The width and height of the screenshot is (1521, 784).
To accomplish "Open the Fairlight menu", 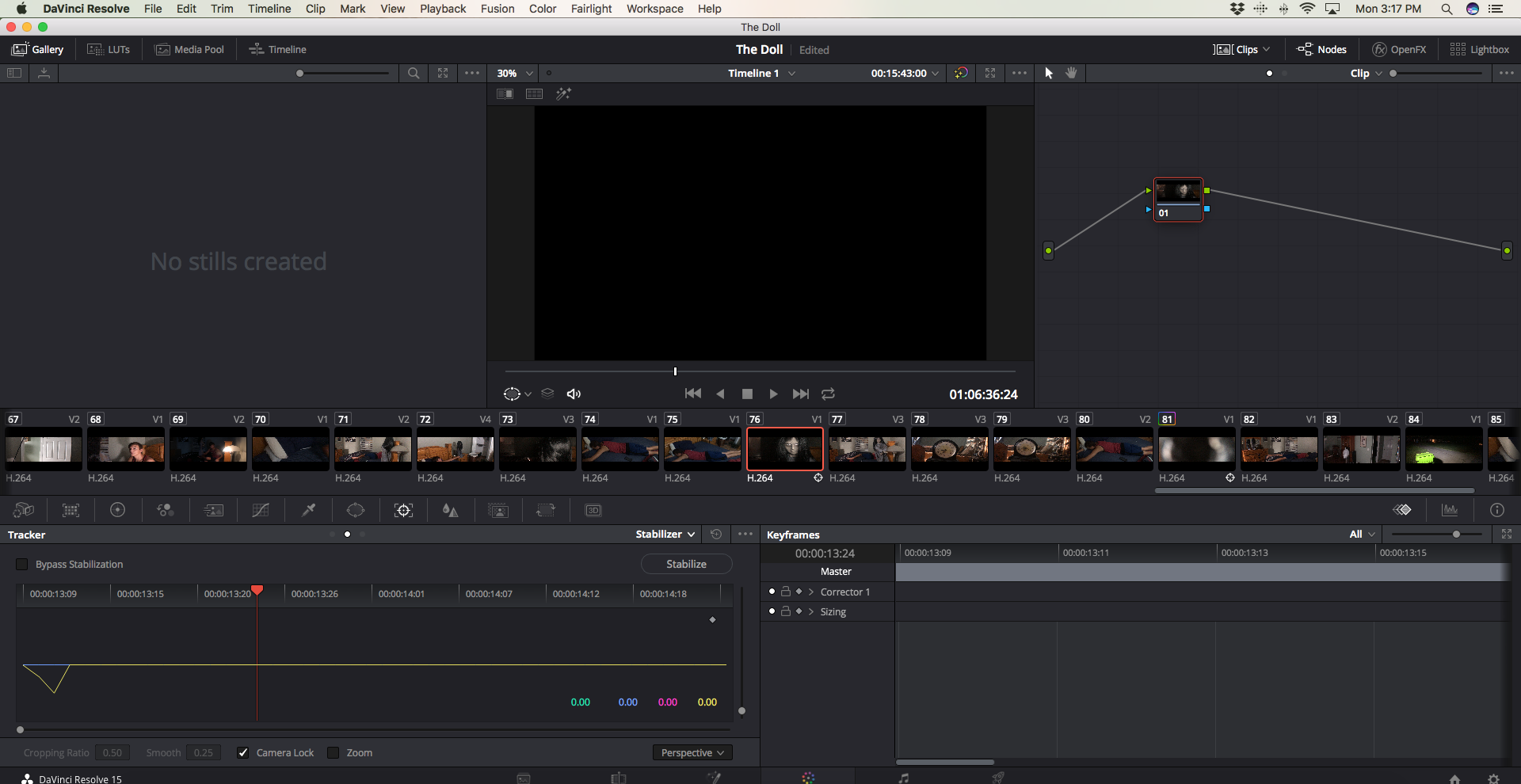I will click(591, 9).
